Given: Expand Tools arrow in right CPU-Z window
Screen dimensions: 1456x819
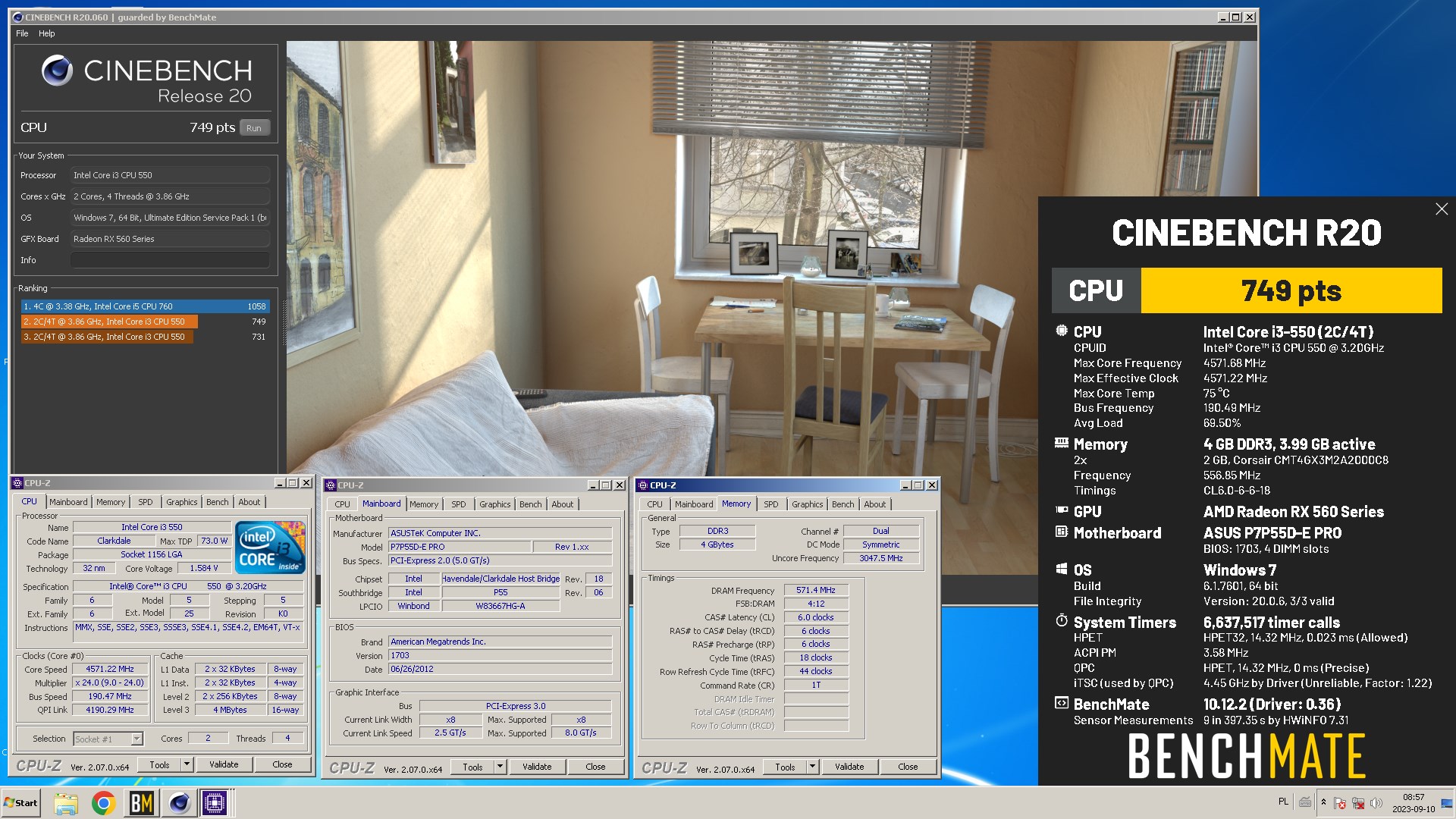Looking at the screenshot, I should pos(813,767).
